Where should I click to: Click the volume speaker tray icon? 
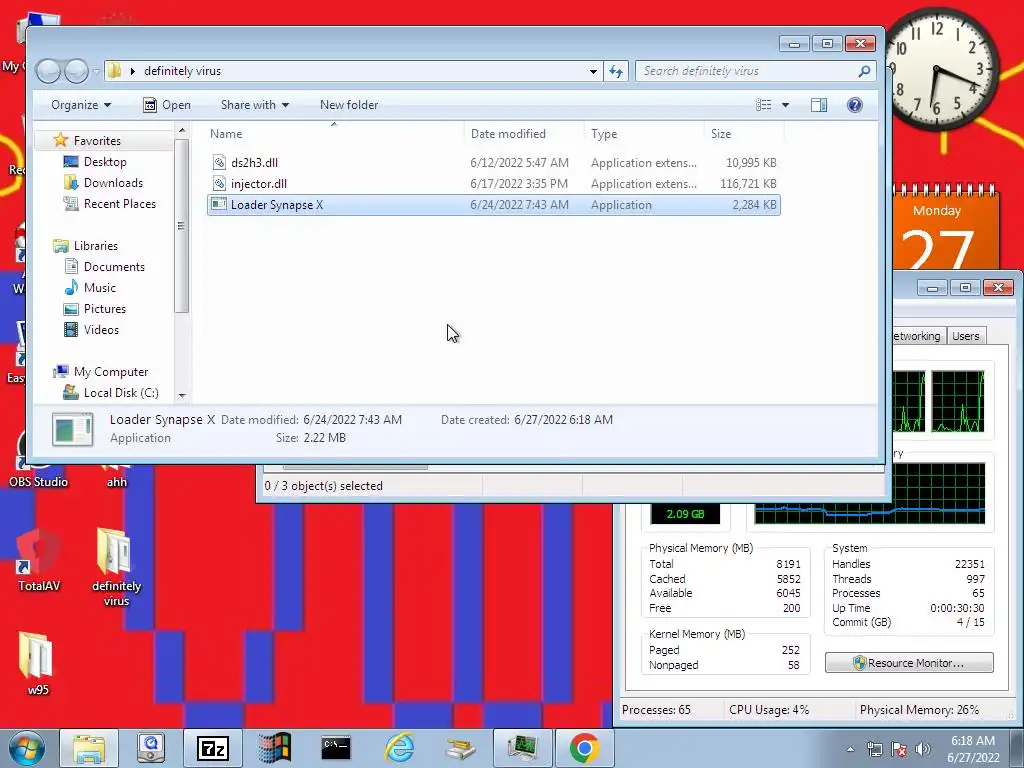(x=922, y=749)
